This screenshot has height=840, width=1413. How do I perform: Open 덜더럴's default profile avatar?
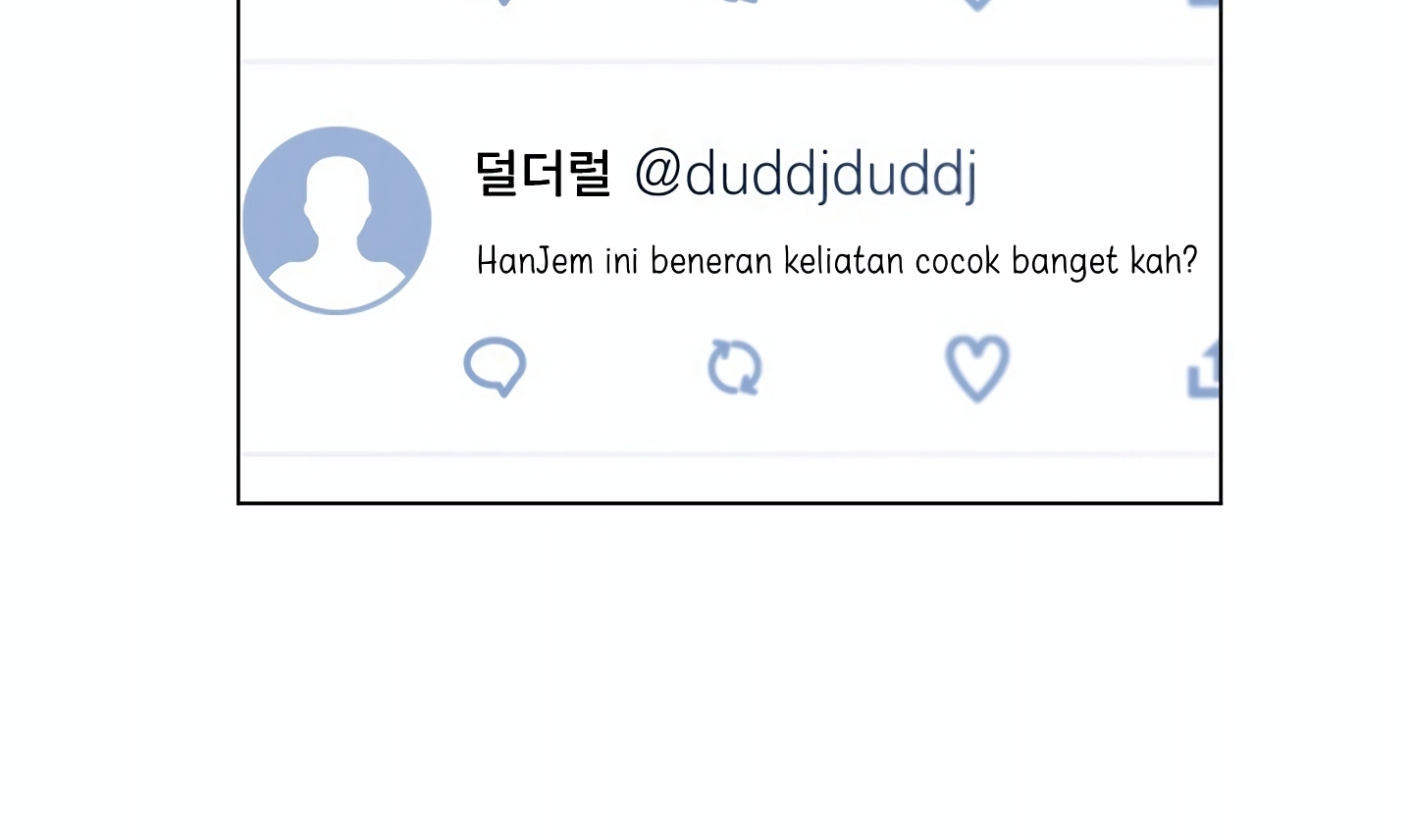337,221
